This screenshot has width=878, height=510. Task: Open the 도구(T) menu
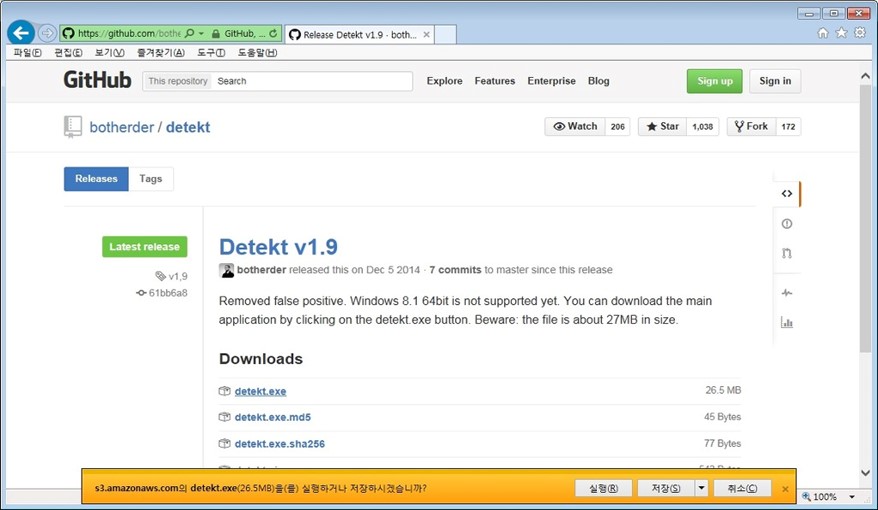click(x=211, y=53)
